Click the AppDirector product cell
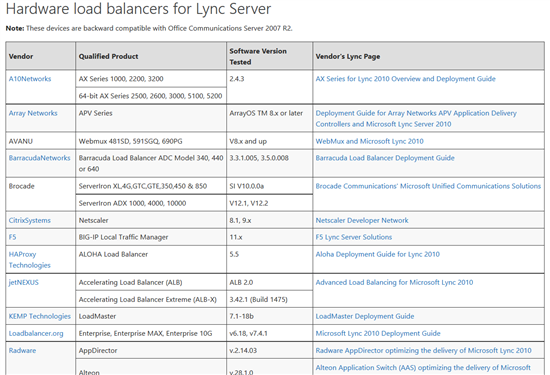 (x=151, y=351)
